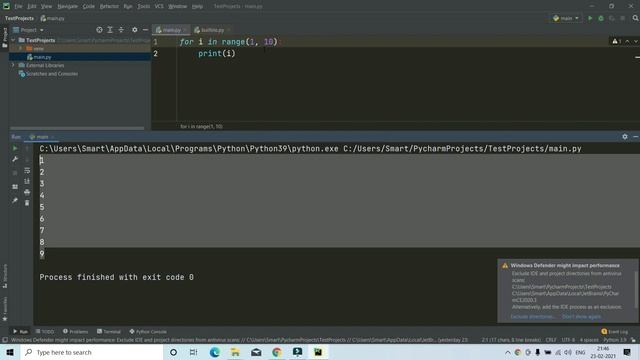Open the Project vertical tool window tab

click(4, 38)
